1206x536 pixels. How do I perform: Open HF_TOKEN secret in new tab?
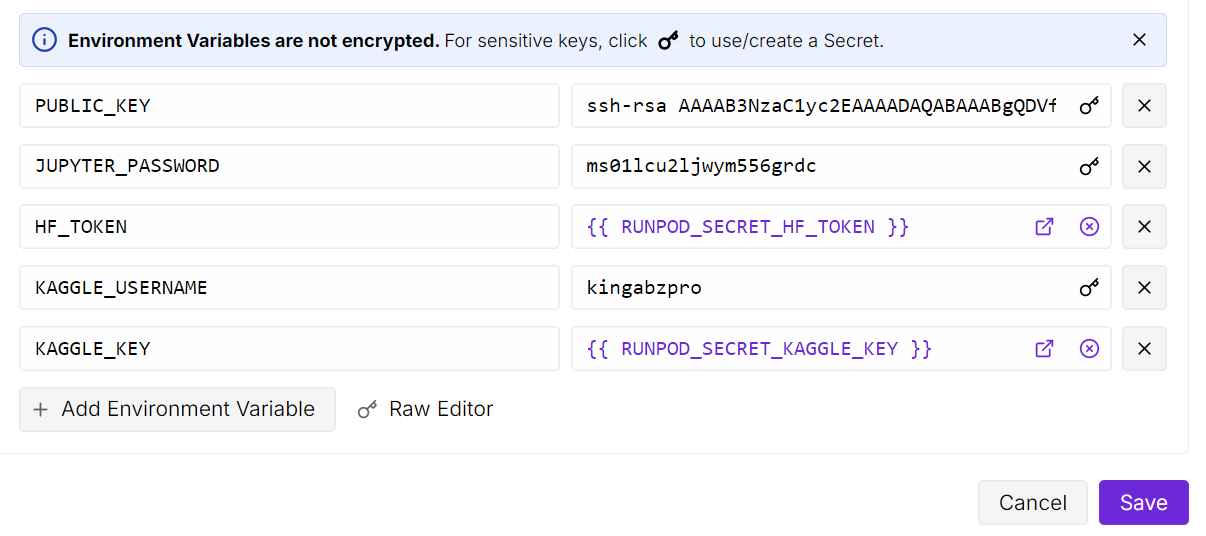(x=1044, y=227)
